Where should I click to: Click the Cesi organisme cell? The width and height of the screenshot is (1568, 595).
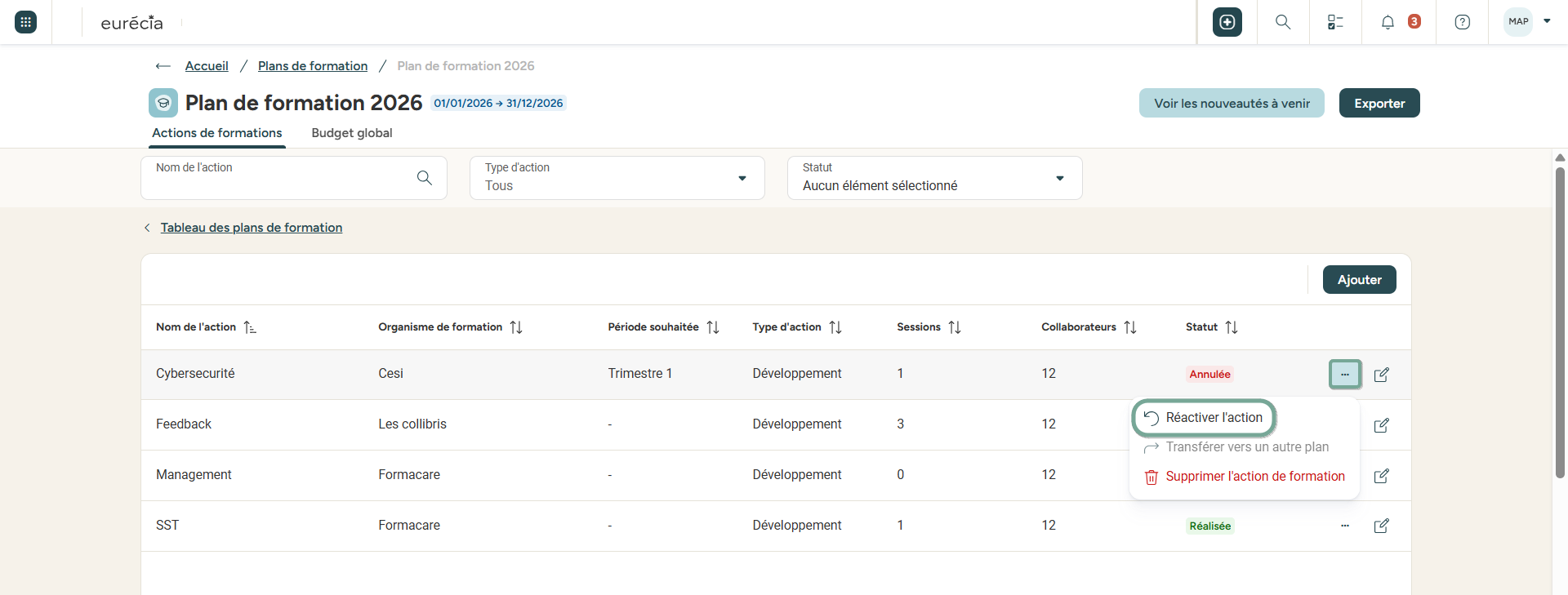pos(390,374)
